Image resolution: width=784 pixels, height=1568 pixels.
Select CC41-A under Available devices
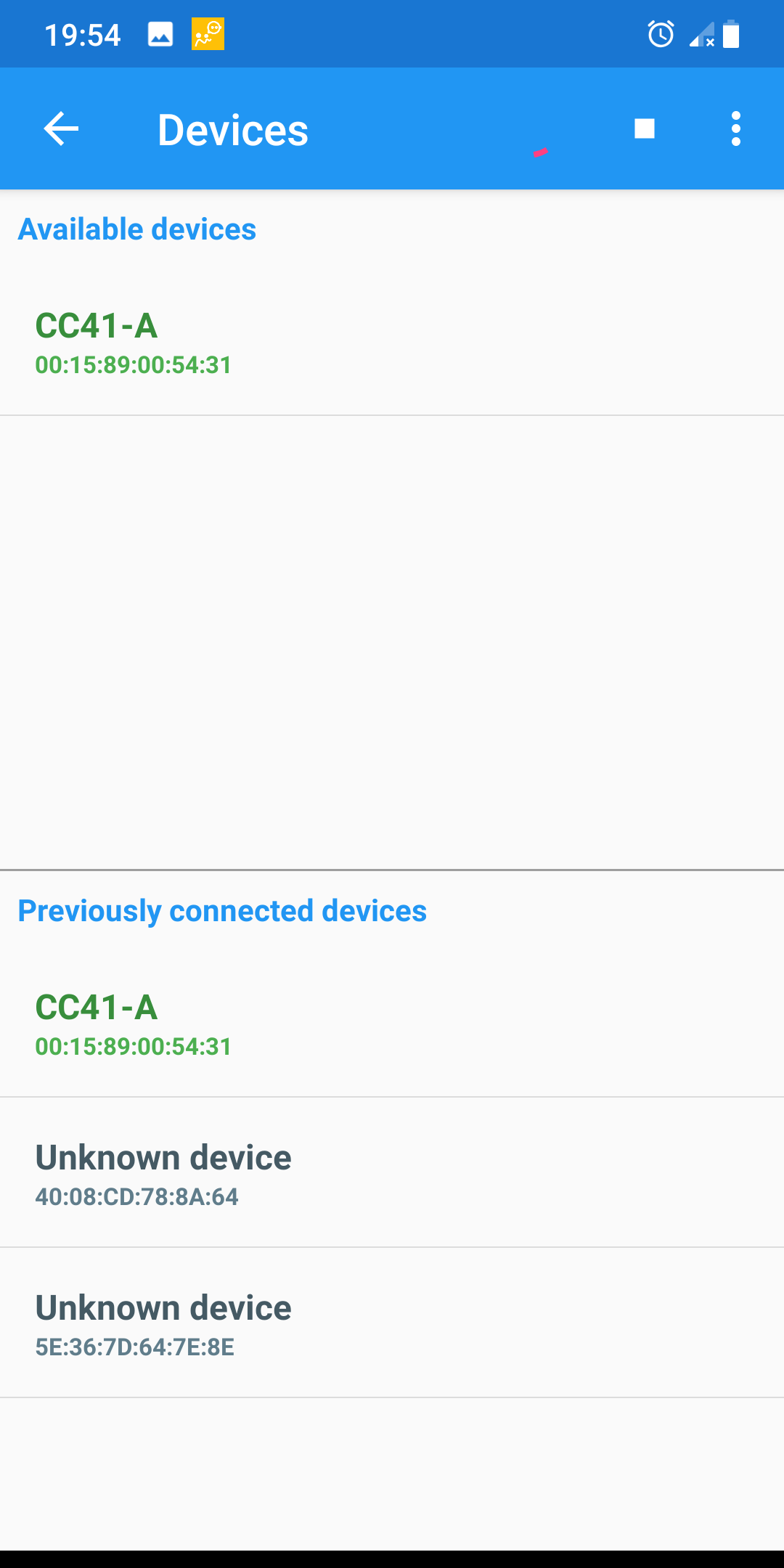392,341
